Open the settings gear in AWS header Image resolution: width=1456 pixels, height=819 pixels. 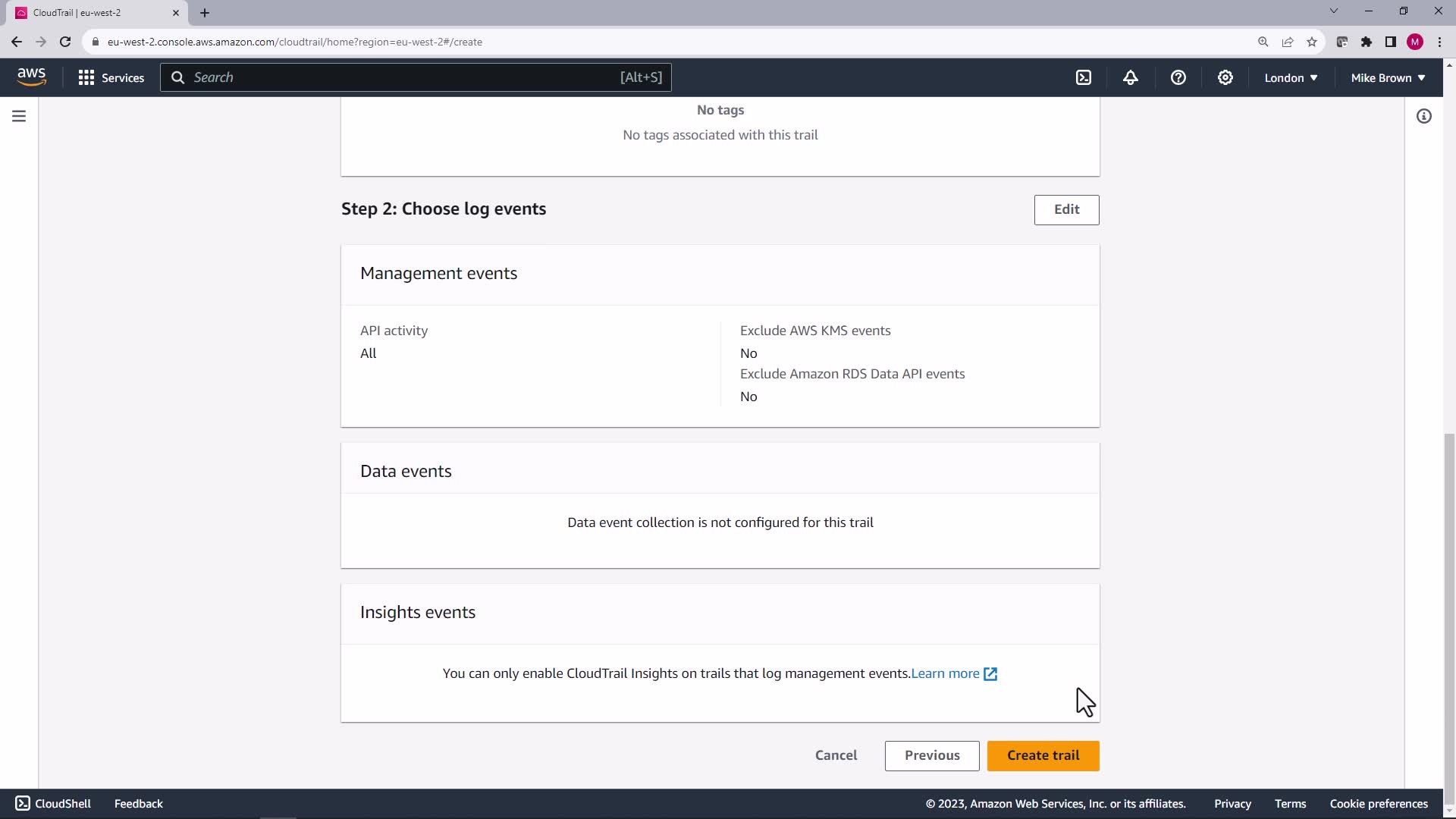(1225, 77)
